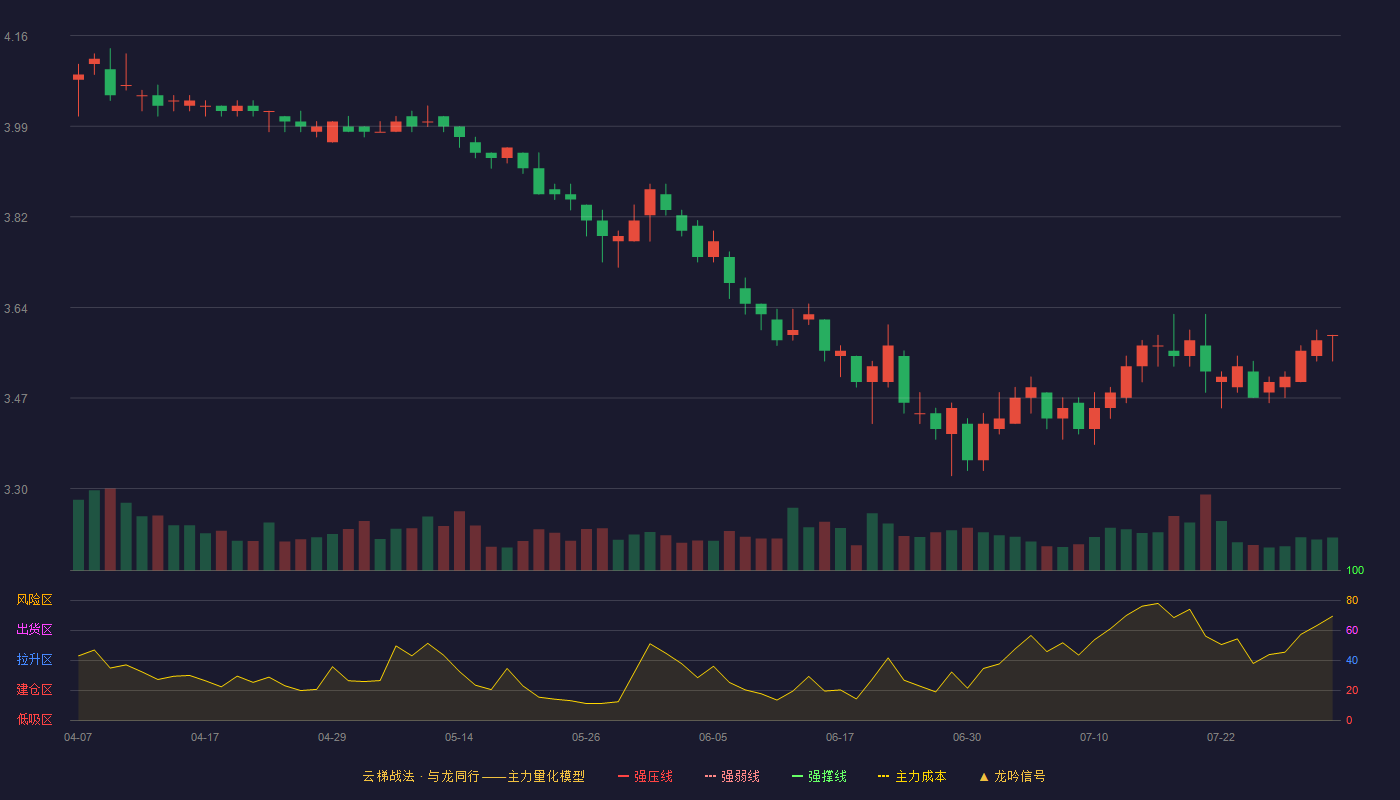Click the 0 indicator axis label
This screenshot has width=1400, height=800.
click(x=1349, y=720)
